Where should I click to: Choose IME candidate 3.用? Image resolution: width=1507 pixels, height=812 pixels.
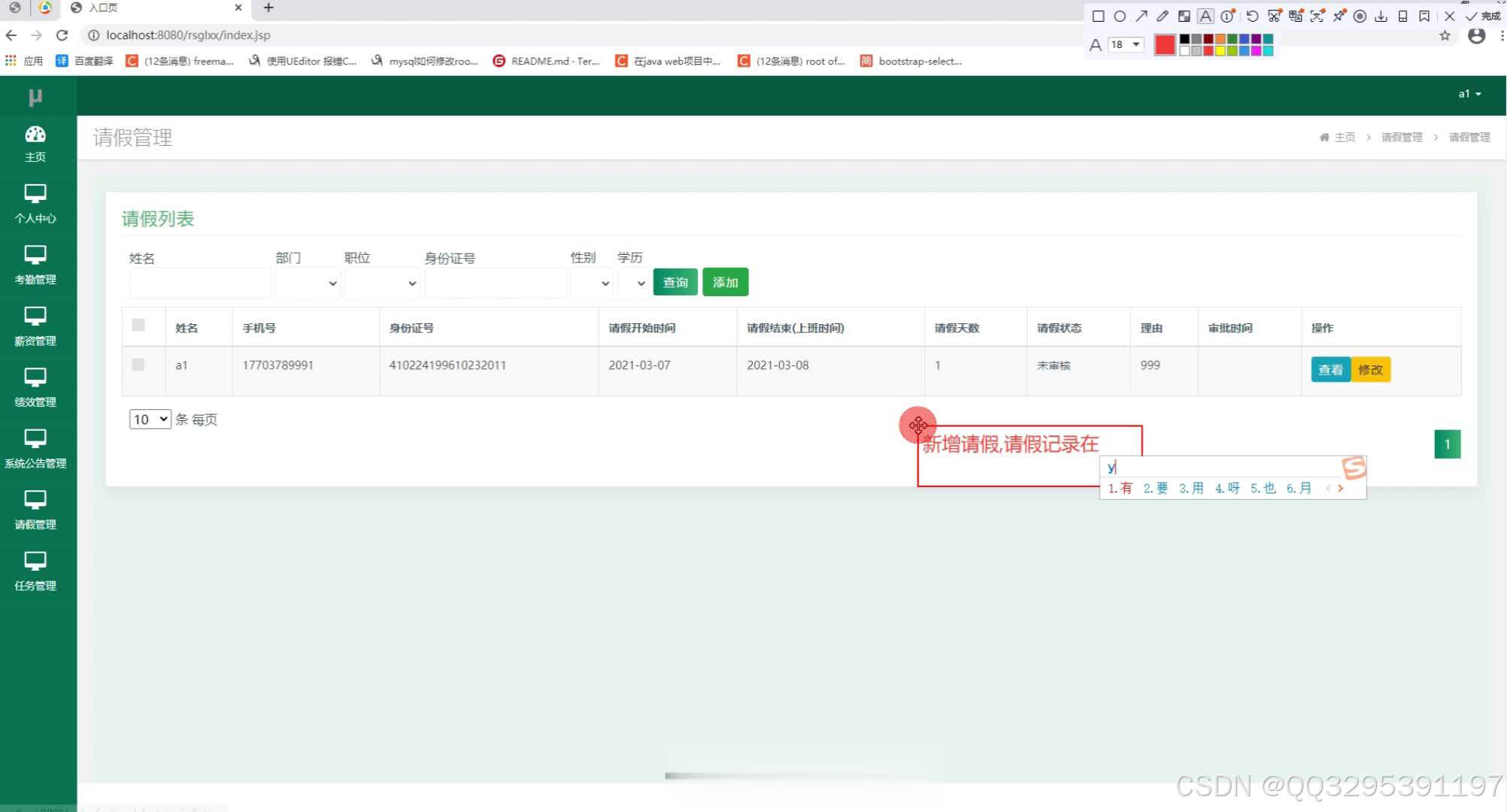(1191, 488)
